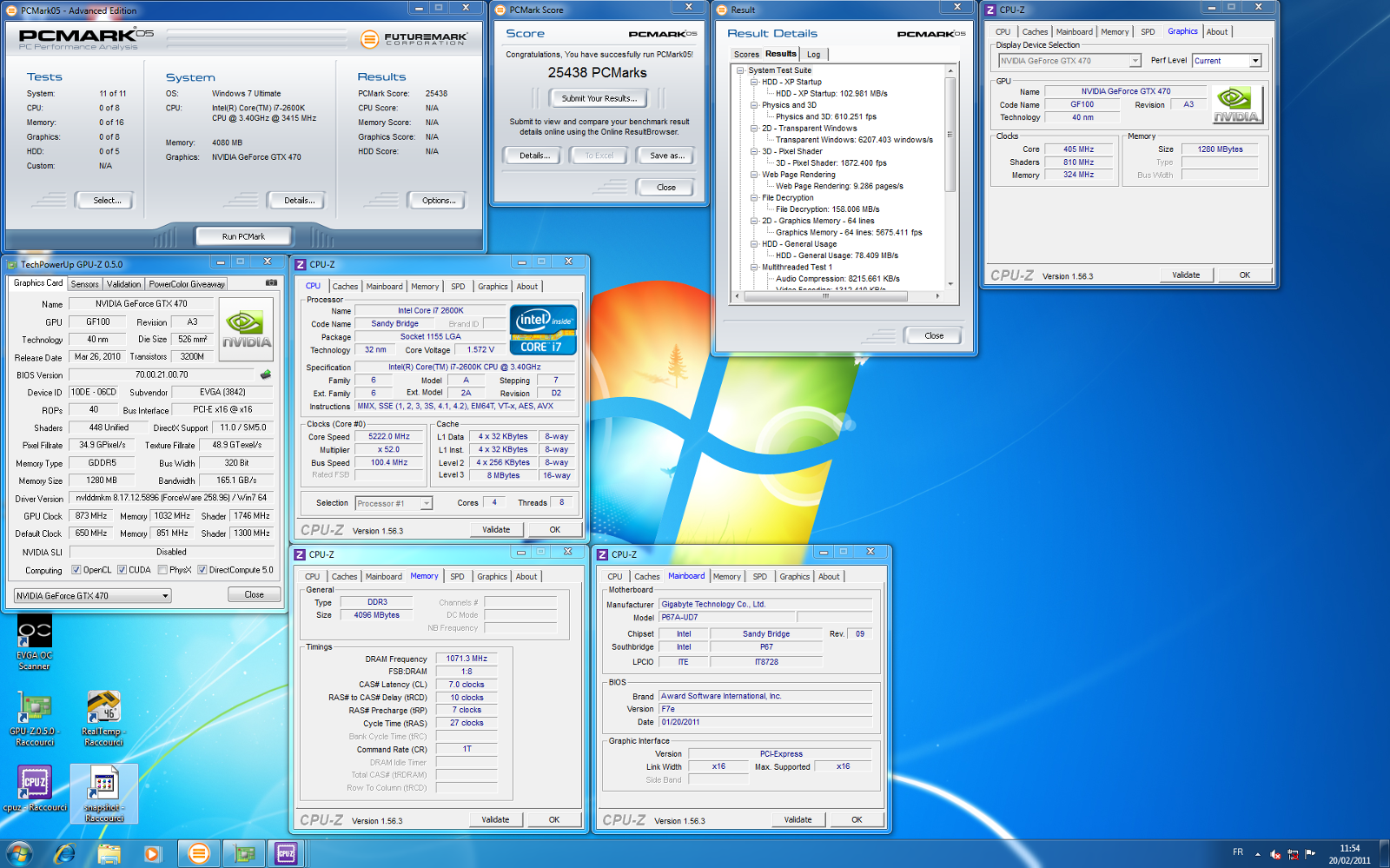1390x868 pixels.
Task: Click Close button in GPU-Z window
Action: [255, 594]
